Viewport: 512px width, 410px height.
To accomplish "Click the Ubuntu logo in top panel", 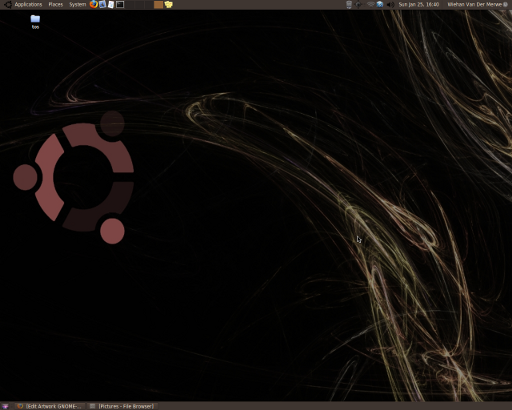I will (x=8, y=4).
